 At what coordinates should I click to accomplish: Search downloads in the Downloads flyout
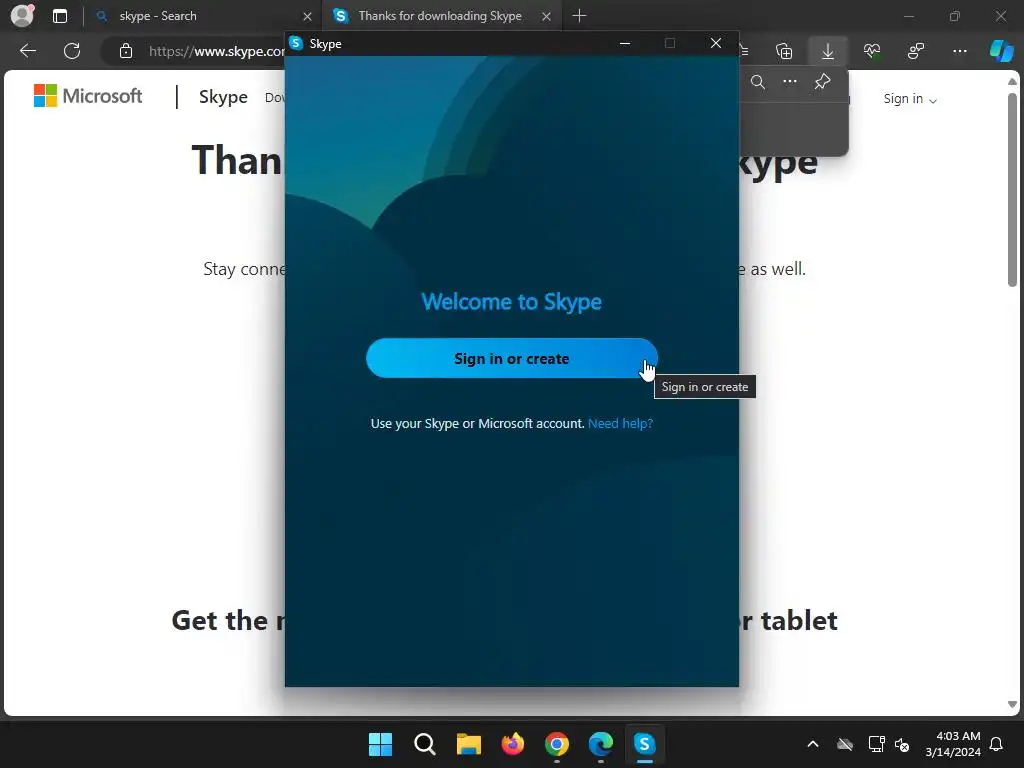758,82
